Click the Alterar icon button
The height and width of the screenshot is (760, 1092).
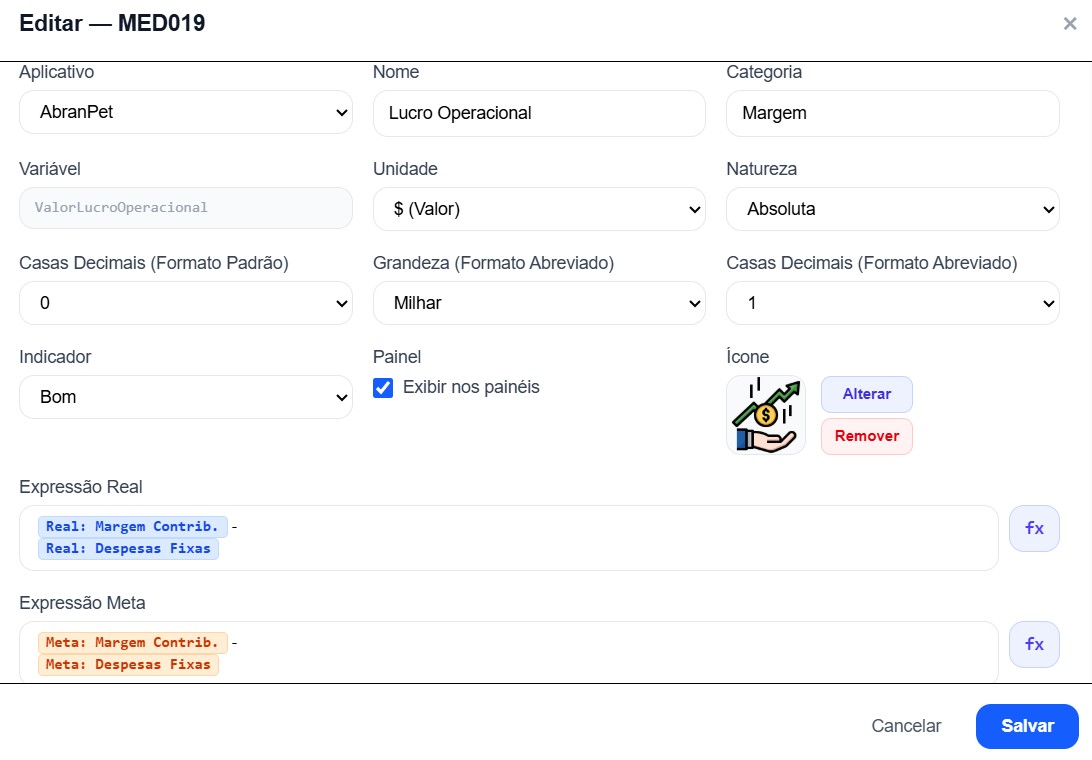866,394
